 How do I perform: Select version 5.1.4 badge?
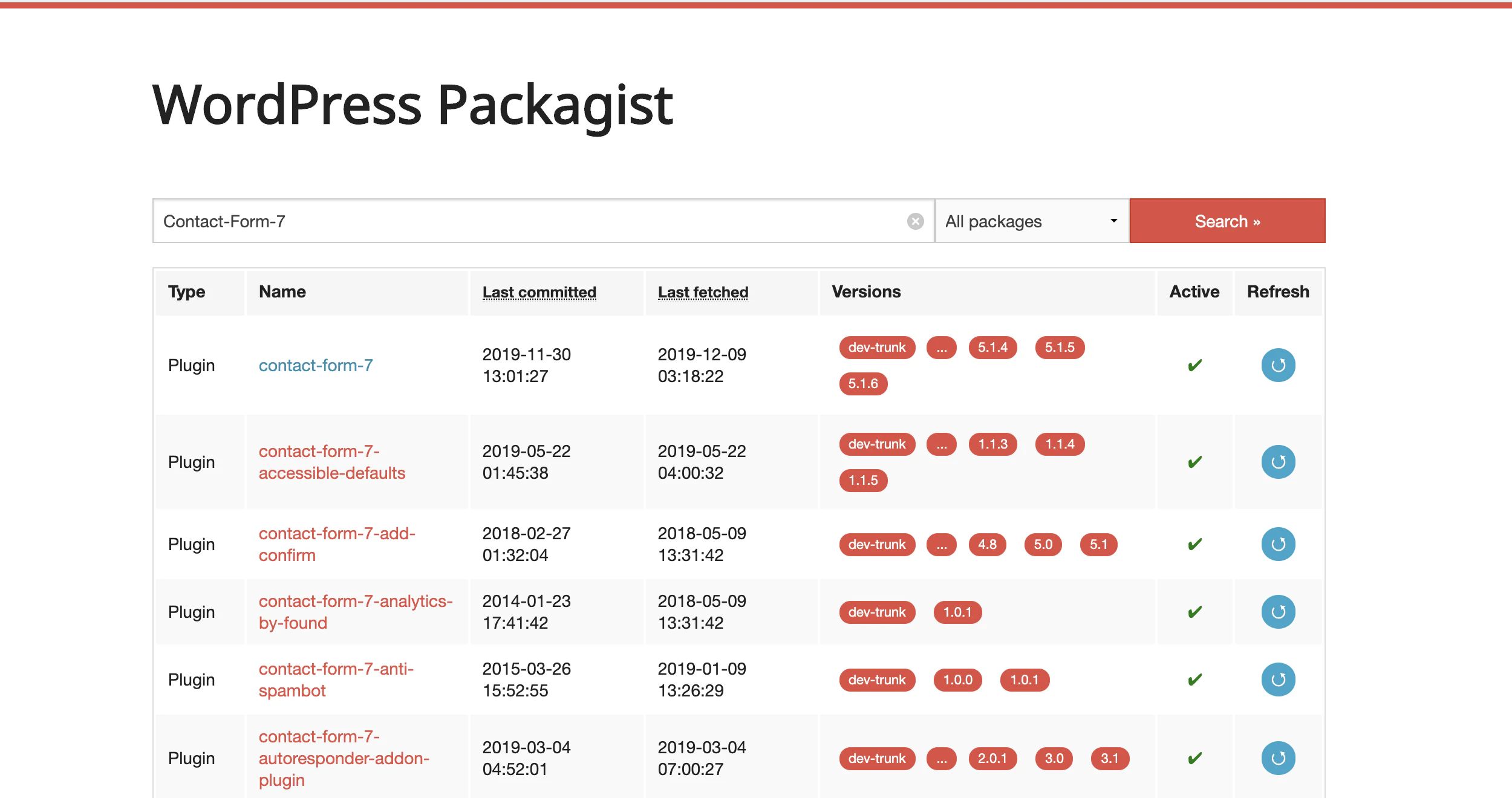[x=992, y=348]
